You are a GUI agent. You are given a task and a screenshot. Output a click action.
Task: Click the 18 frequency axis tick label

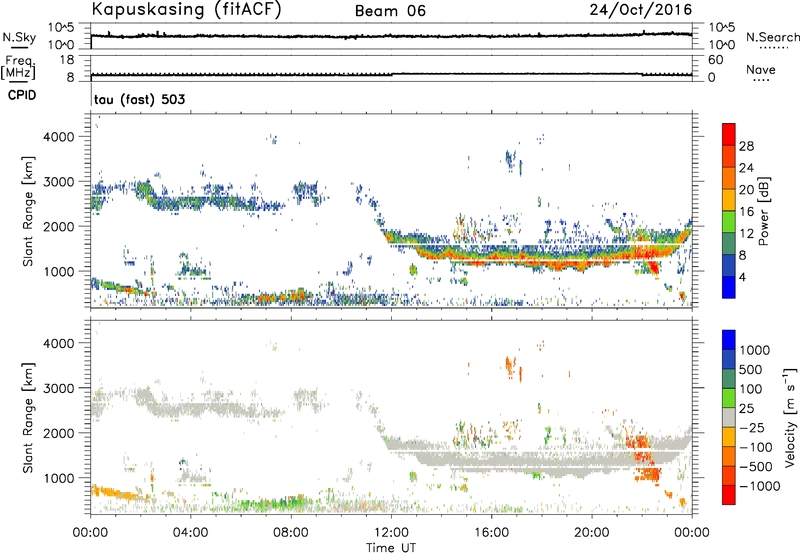coord(67,60)
